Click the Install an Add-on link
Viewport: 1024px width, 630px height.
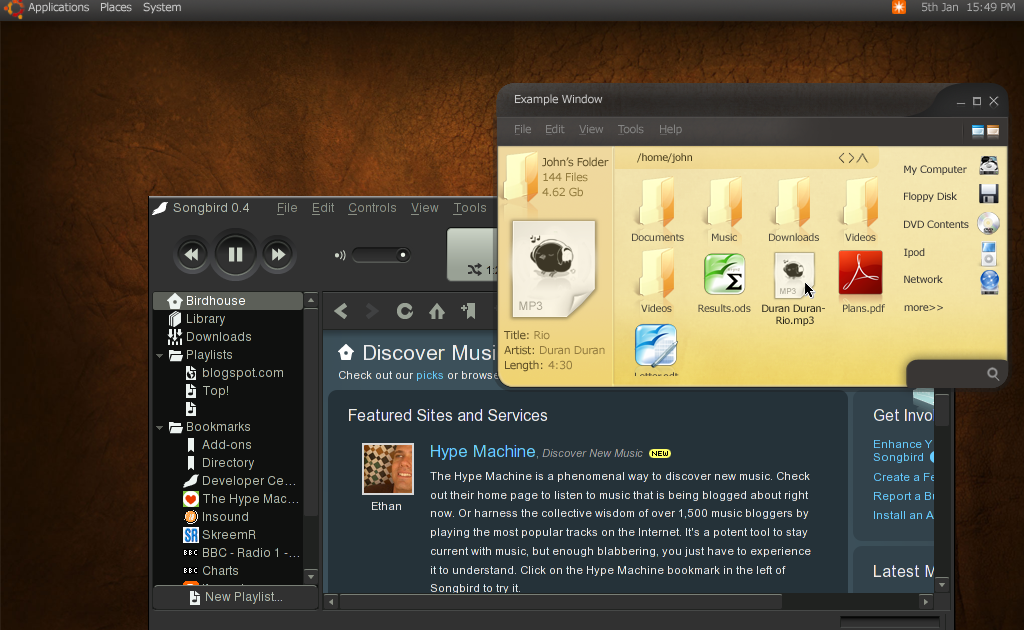click(x=903, y=515)
